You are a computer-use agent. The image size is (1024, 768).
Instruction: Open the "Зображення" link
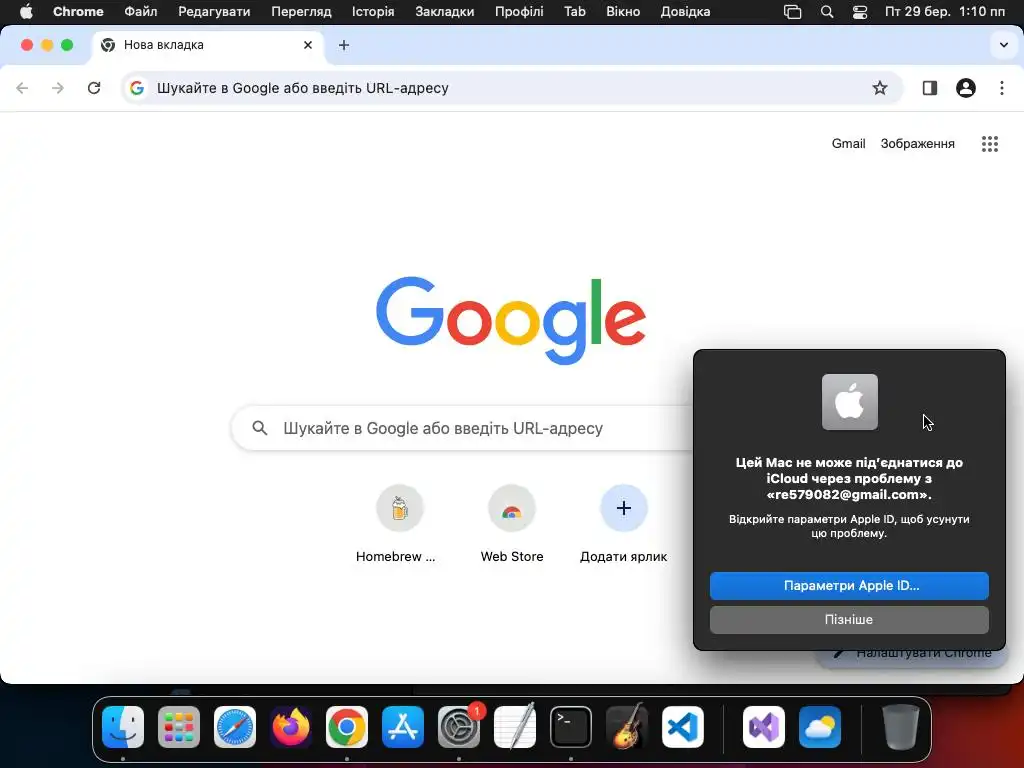click(918, 144)
